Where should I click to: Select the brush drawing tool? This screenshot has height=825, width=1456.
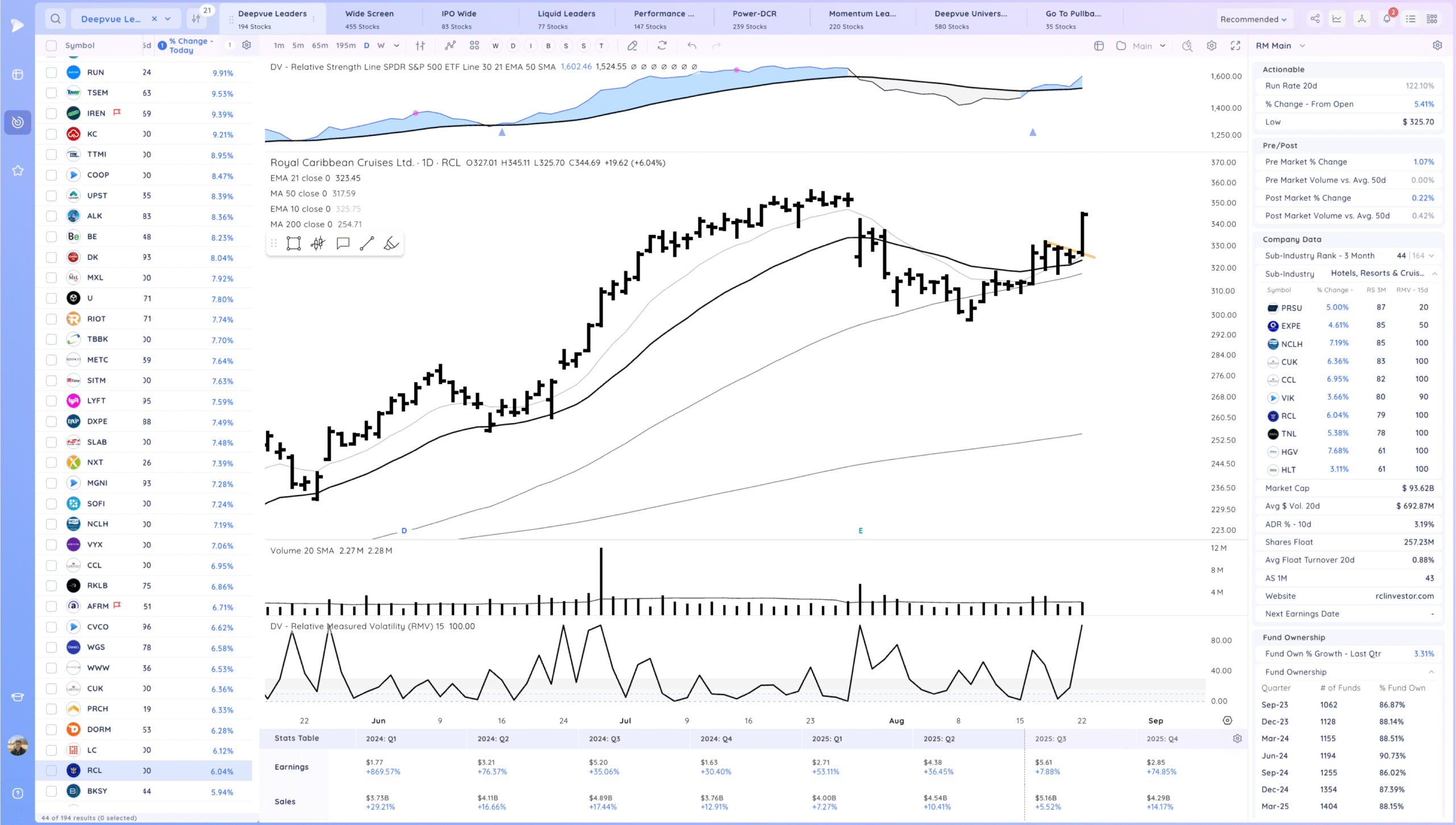click(x=391, y=244)
